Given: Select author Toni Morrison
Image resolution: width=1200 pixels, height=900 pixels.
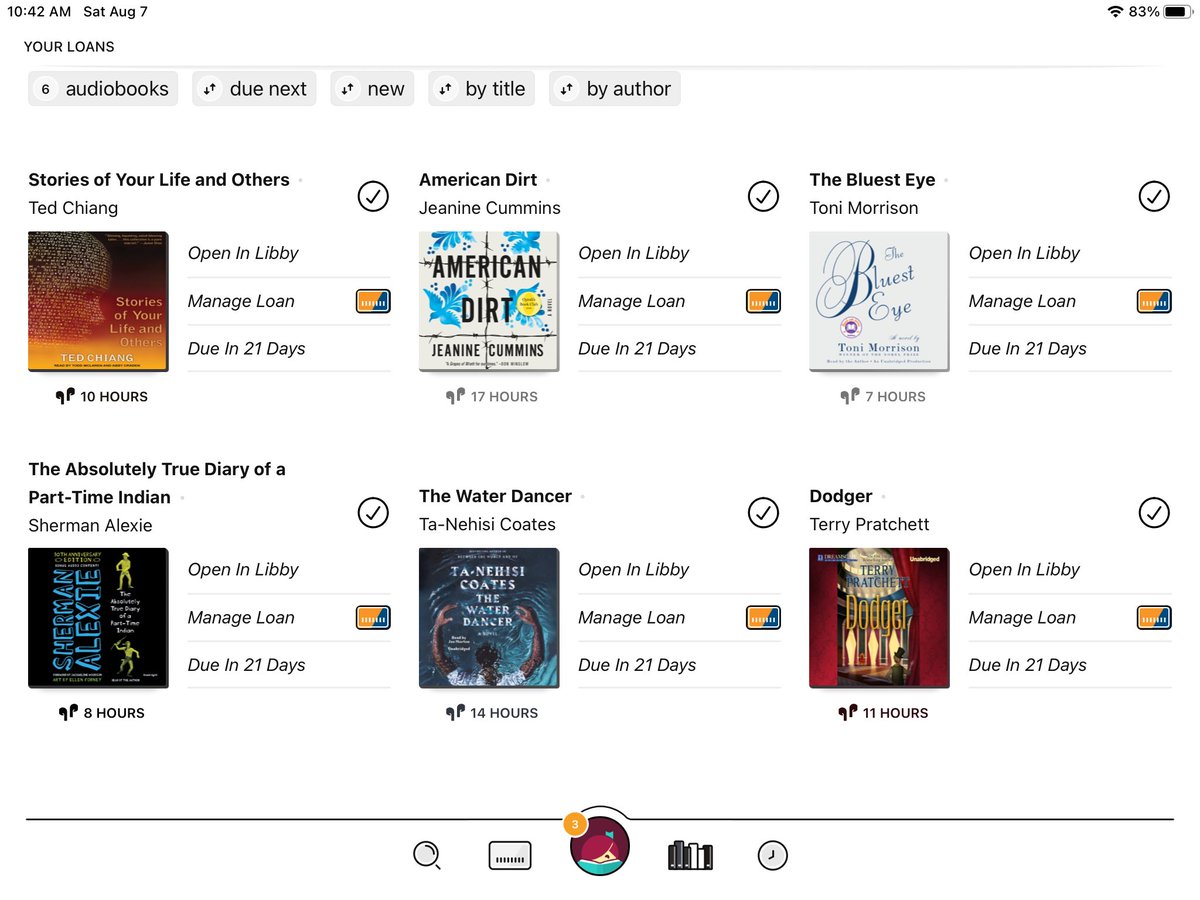Looking at the screenshot, I should pos(864,208).
